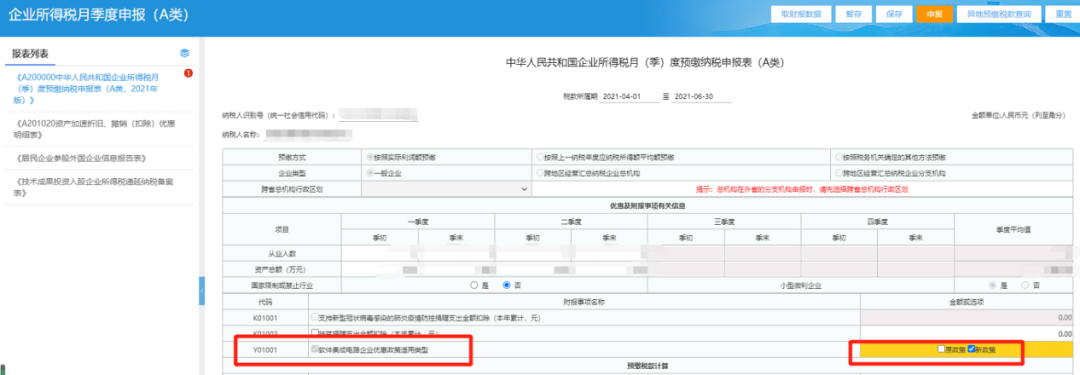Click the red 提示 notice about 跨省总机构
The image size is (1080, 375).
coord(802,189)
